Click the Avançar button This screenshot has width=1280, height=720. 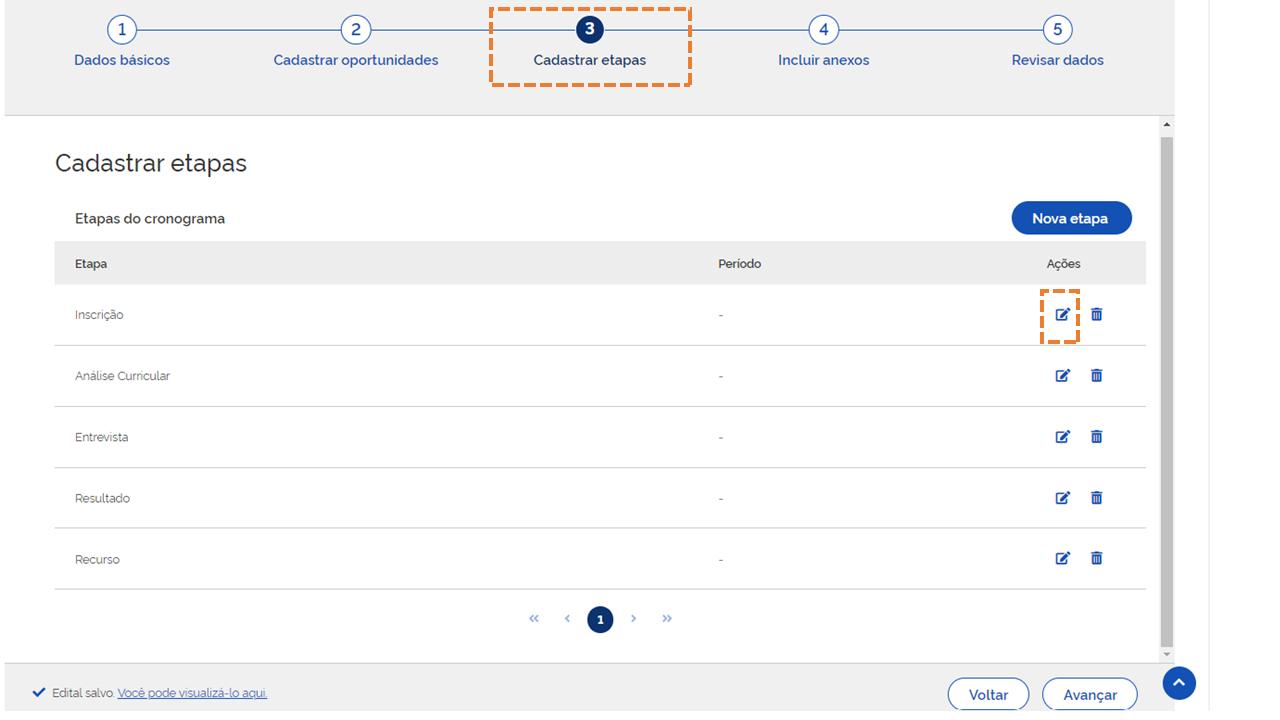coord(1089,694)
